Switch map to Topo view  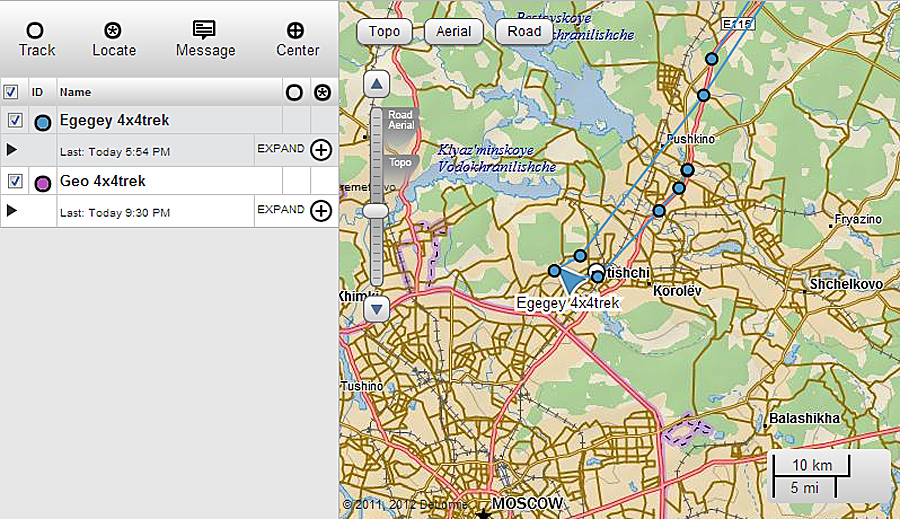coord(384,32)
